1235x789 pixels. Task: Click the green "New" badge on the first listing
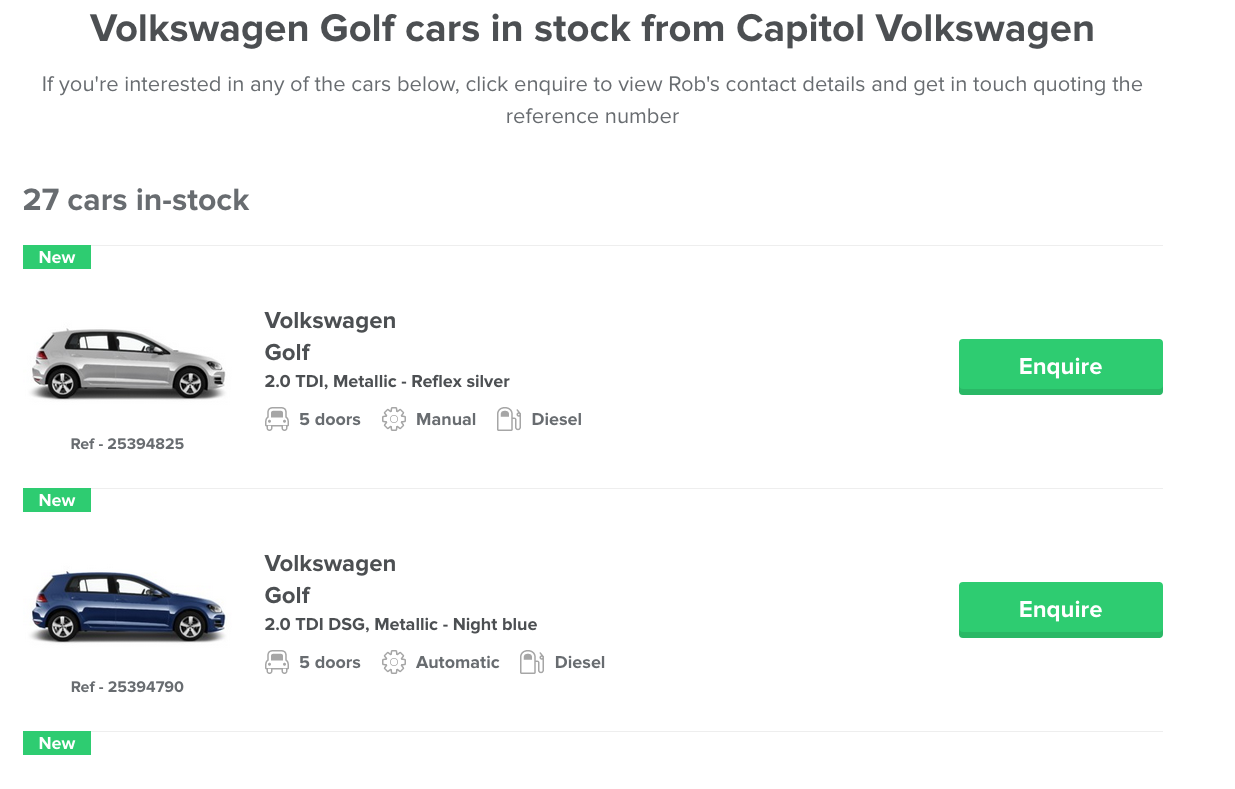(x=56, y=257)
